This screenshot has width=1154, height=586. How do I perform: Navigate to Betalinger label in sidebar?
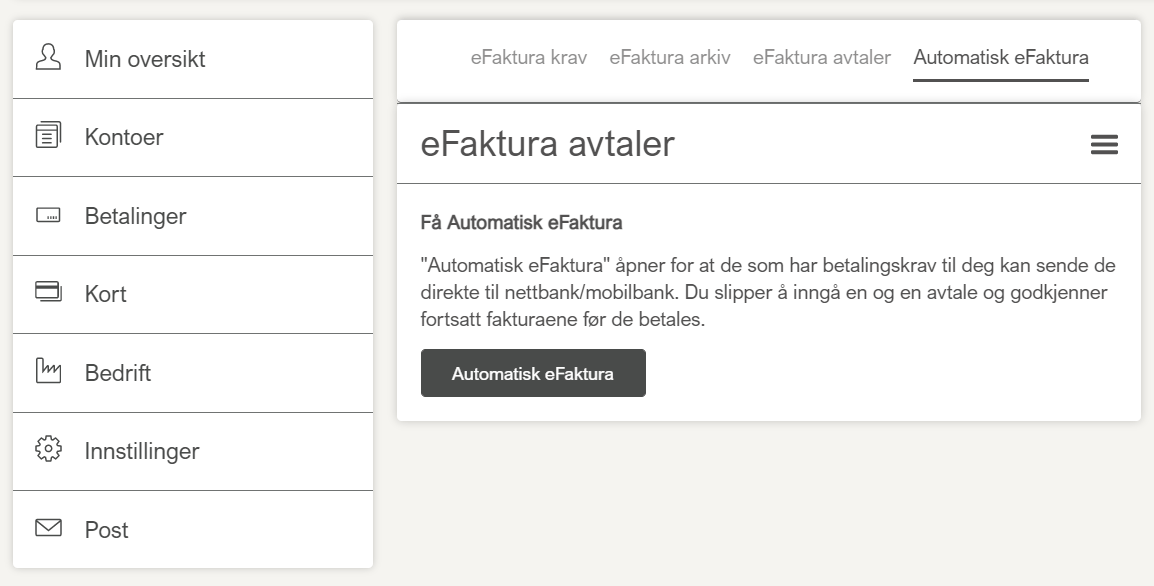[135, 216]
